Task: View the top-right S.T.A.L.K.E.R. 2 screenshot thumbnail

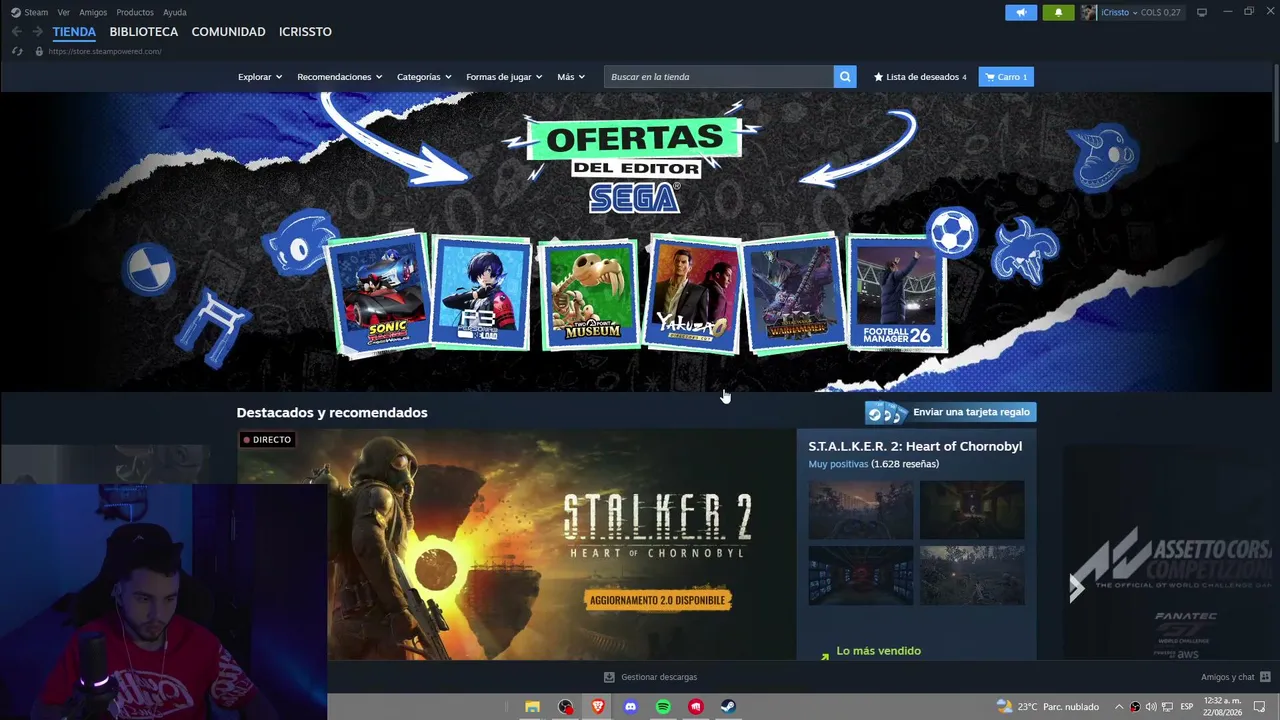Action: [972, 510]
